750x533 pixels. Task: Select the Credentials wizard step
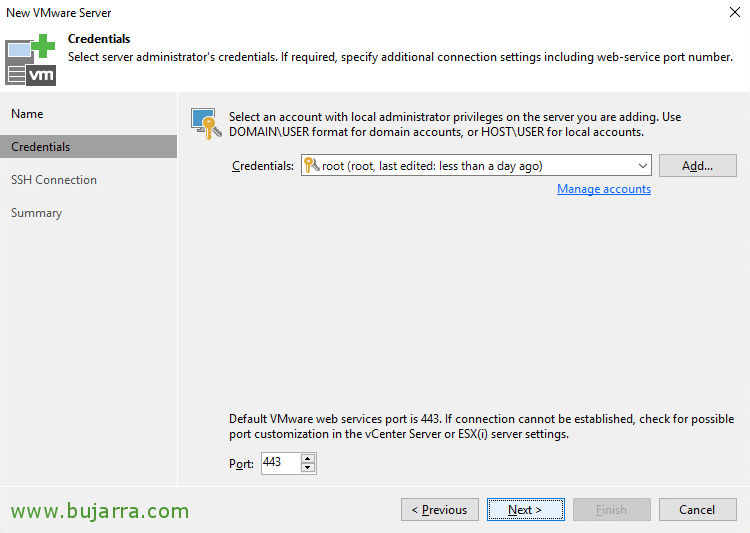click(41, 147)
